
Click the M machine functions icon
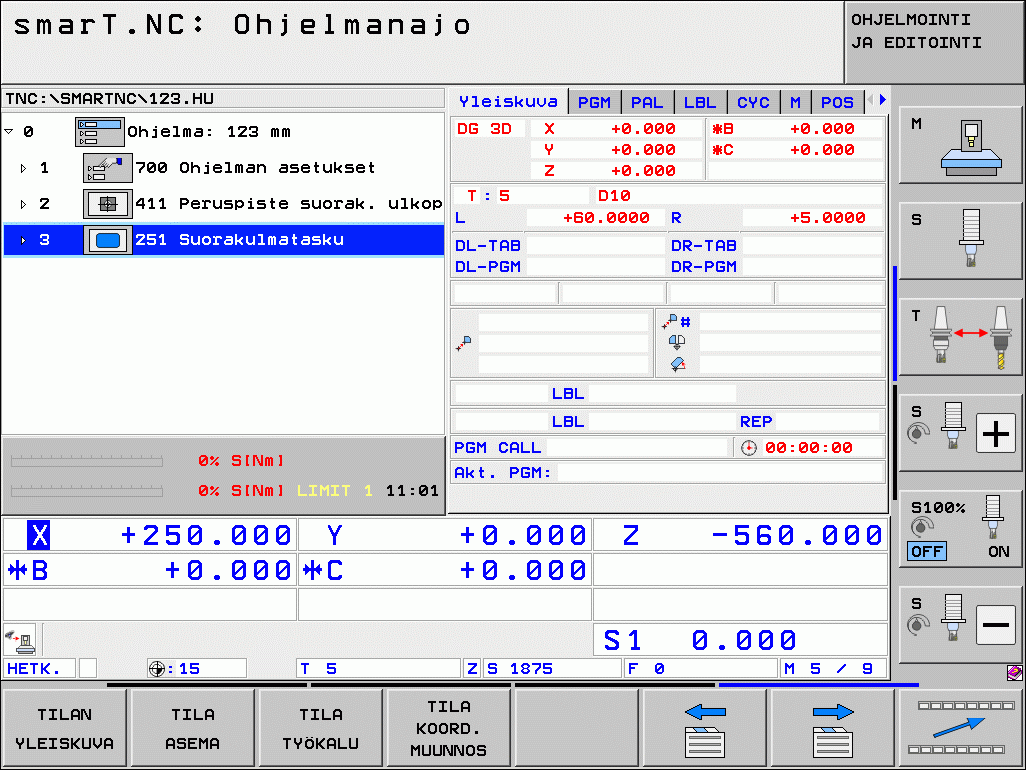[x=960, y=145]
